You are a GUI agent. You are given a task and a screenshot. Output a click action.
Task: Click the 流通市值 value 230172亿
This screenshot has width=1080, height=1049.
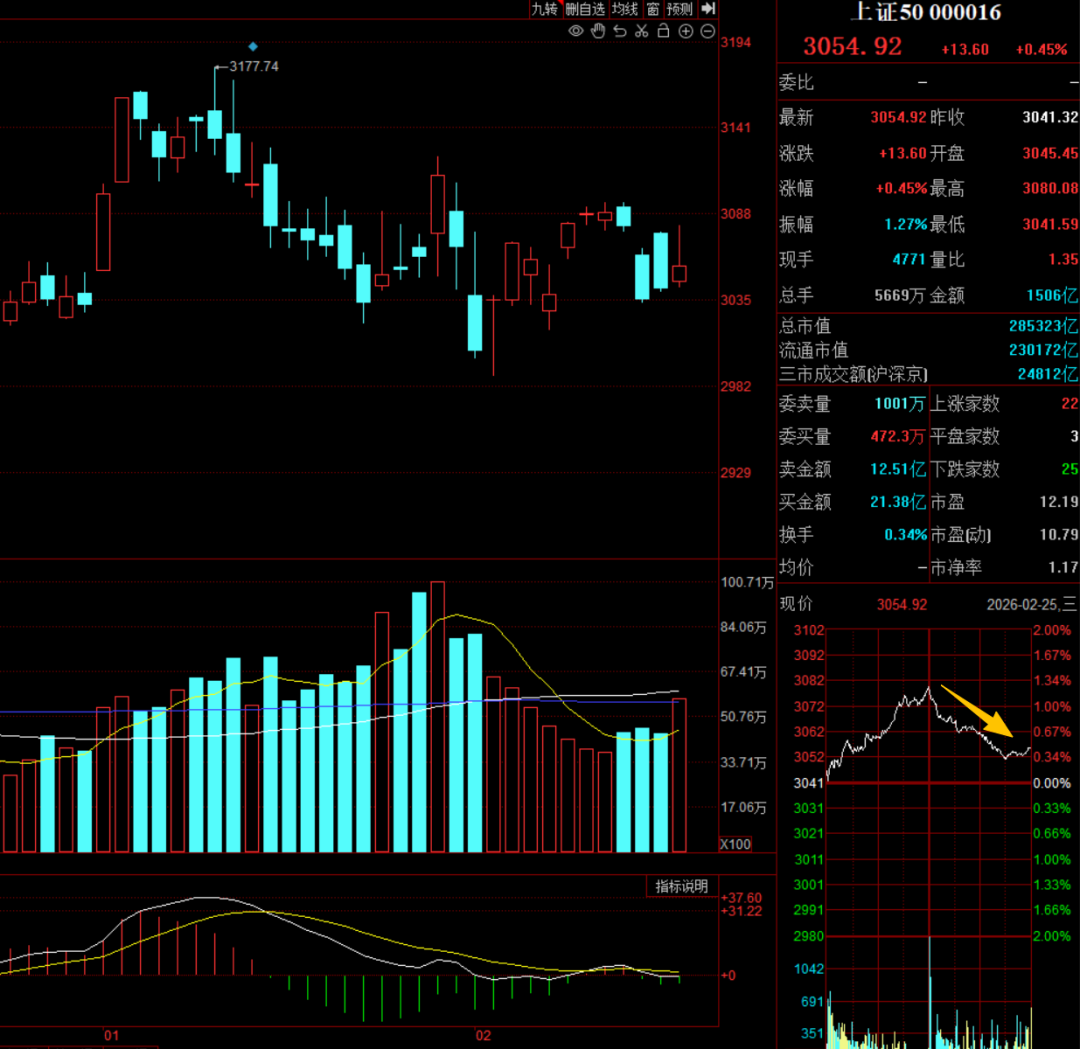1043,350
